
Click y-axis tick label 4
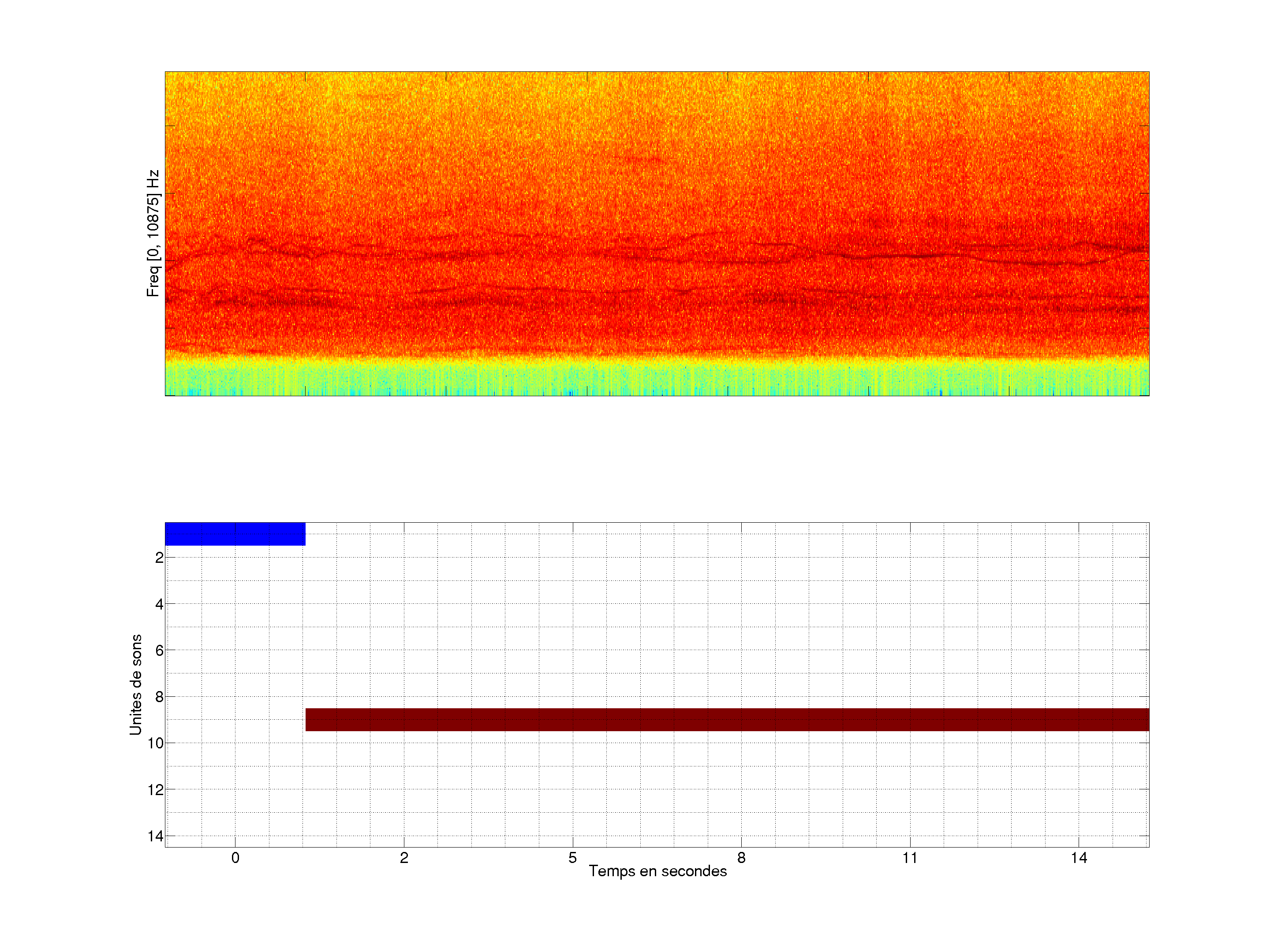point(159,604)
